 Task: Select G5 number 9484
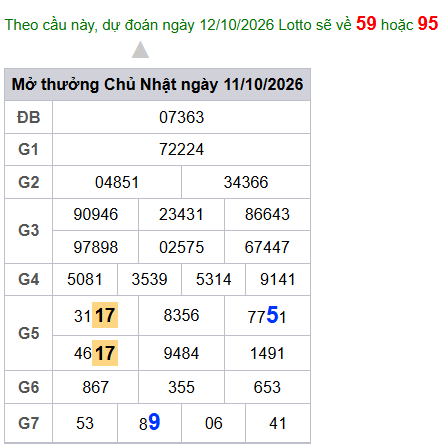pos(181,353)
